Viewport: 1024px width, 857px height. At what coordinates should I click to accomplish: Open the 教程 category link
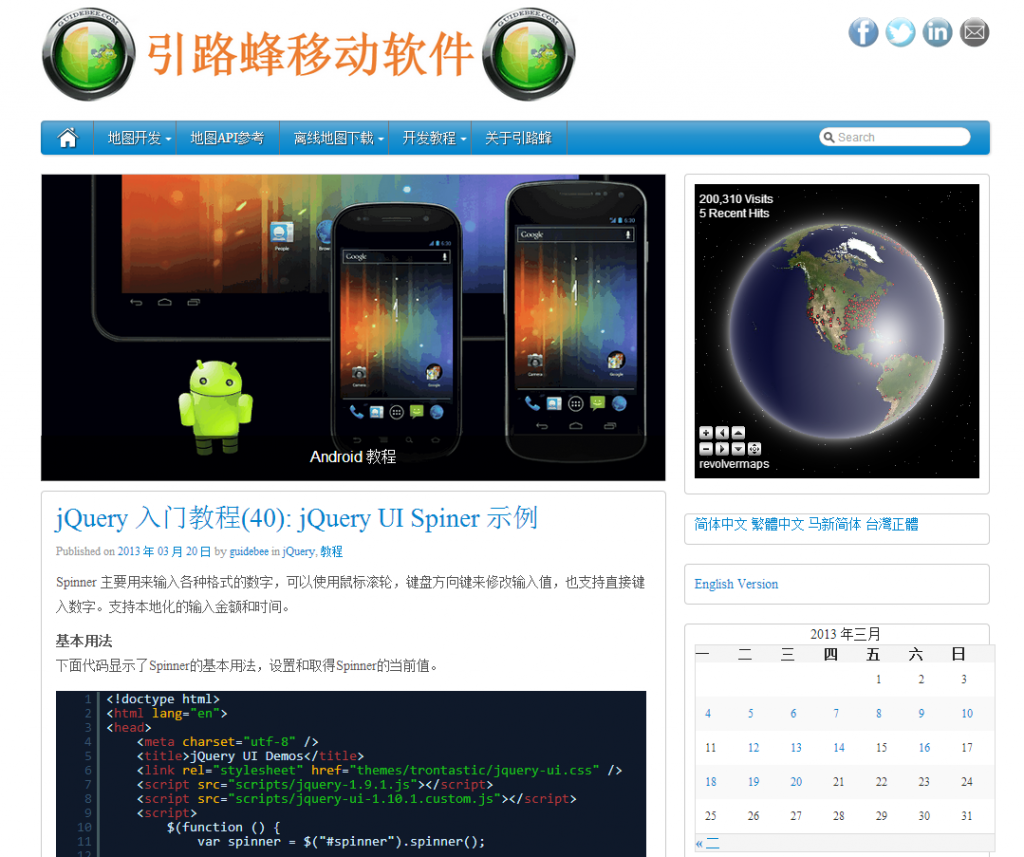tap(331, 551)
